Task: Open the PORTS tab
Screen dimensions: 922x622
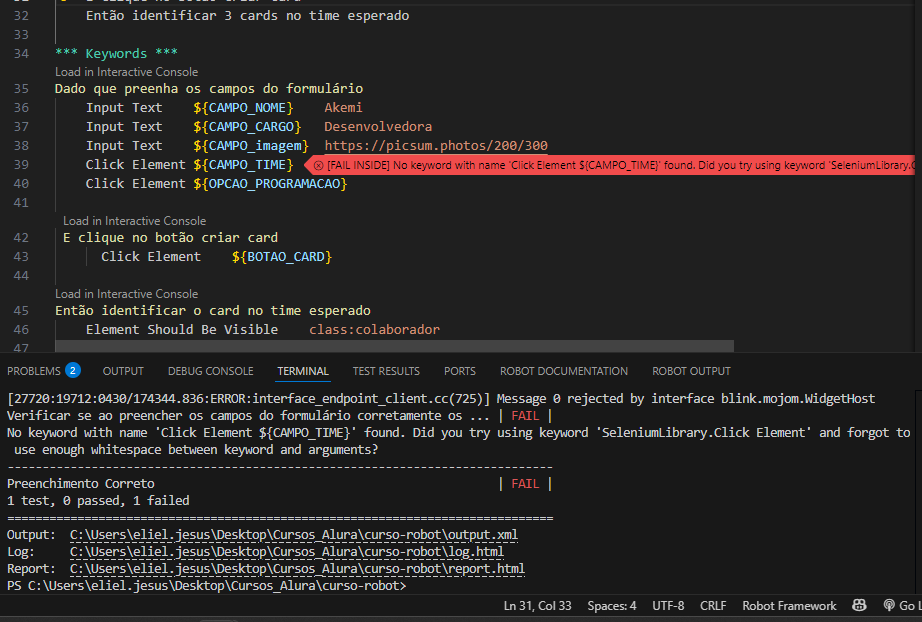Action: pyautogui.click(x=459, y=371)
